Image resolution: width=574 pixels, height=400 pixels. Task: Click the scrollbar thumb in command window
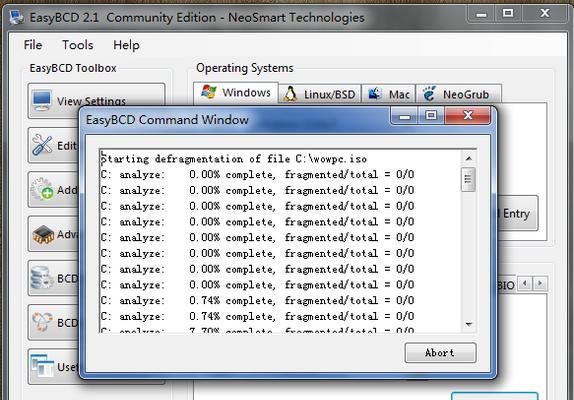pos(468,179)
